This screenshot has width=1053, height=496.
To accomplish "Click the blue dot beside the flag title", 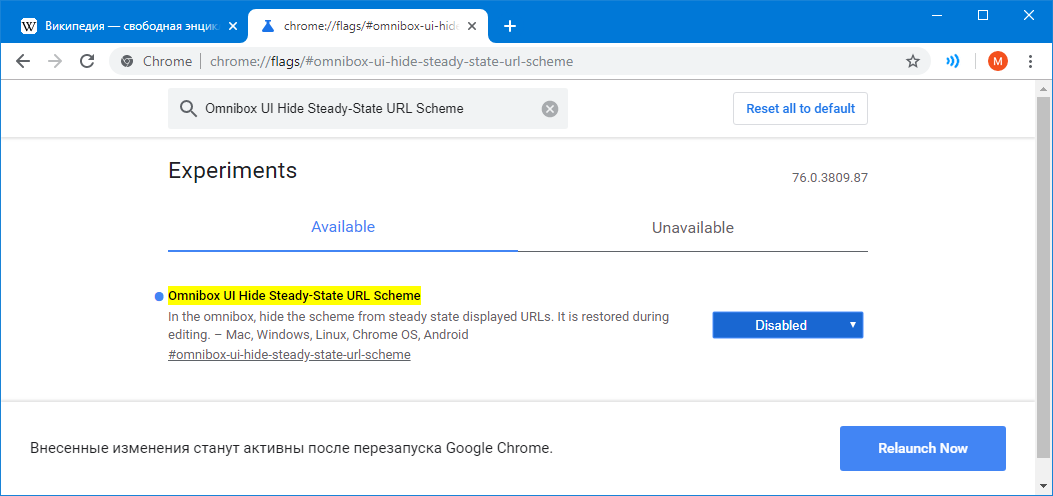I will [159, 296].
